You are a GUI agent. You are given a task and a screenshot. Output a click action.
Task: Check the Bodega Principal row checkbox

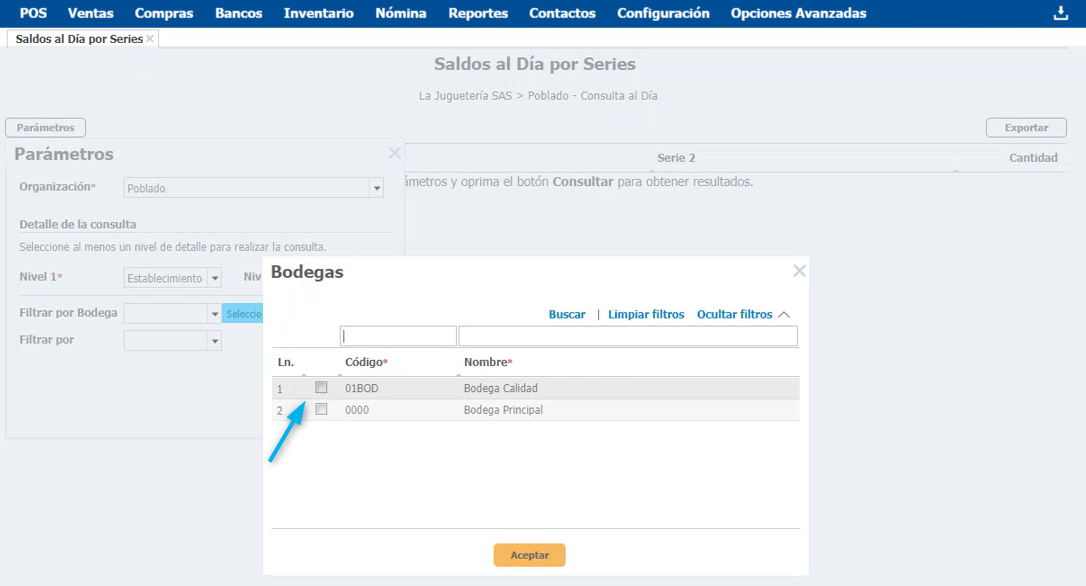321,409
